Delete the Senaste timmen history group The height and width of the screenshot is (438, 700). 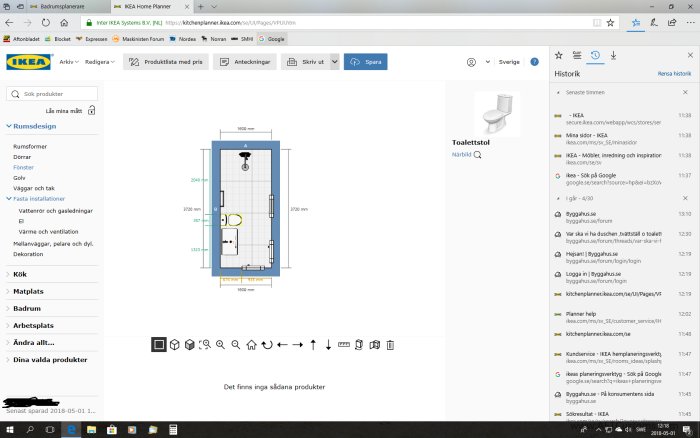685,92
